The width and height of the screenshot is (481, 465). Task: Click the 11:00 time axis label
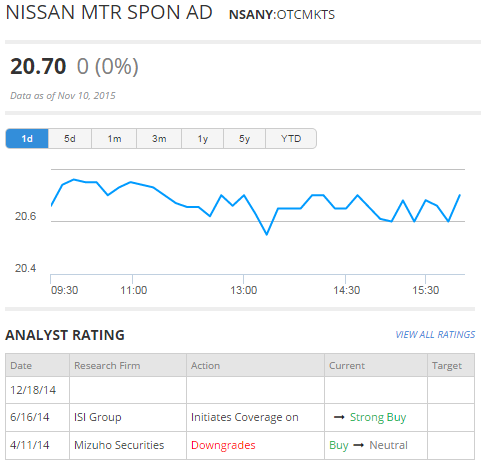click(133, 290)
